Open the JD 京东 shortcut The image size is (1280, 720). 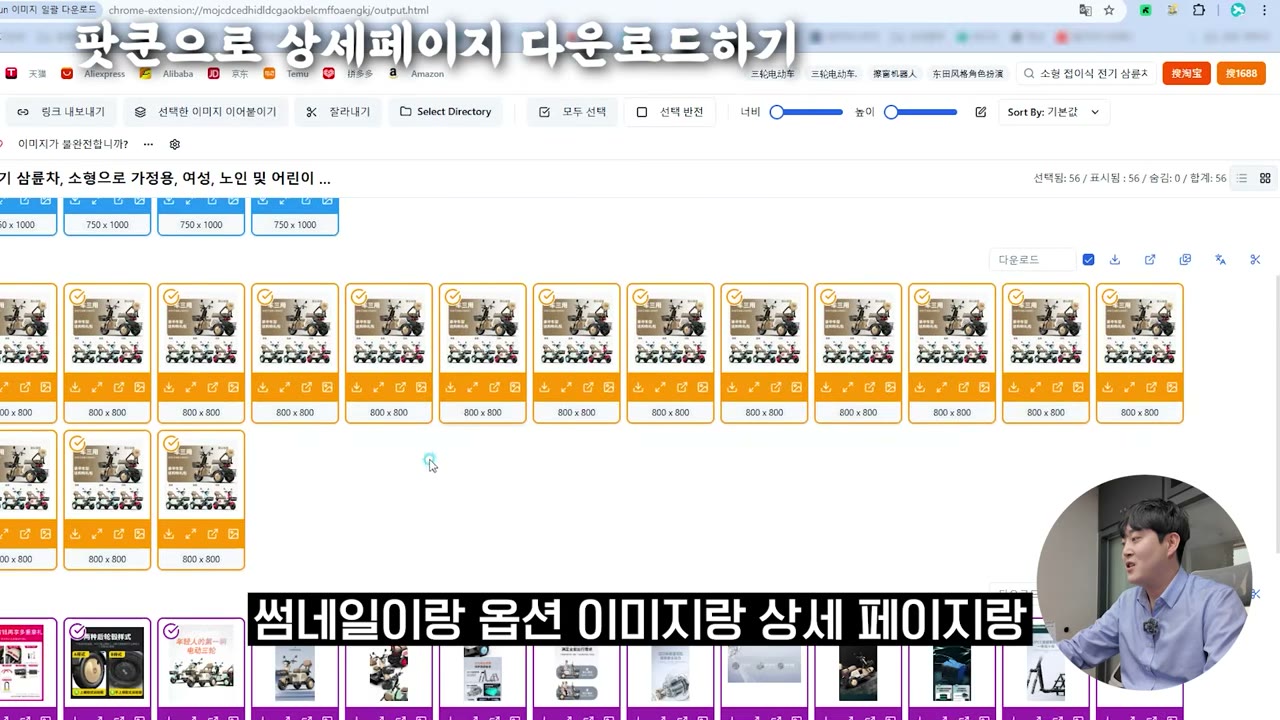coord(229,73)
